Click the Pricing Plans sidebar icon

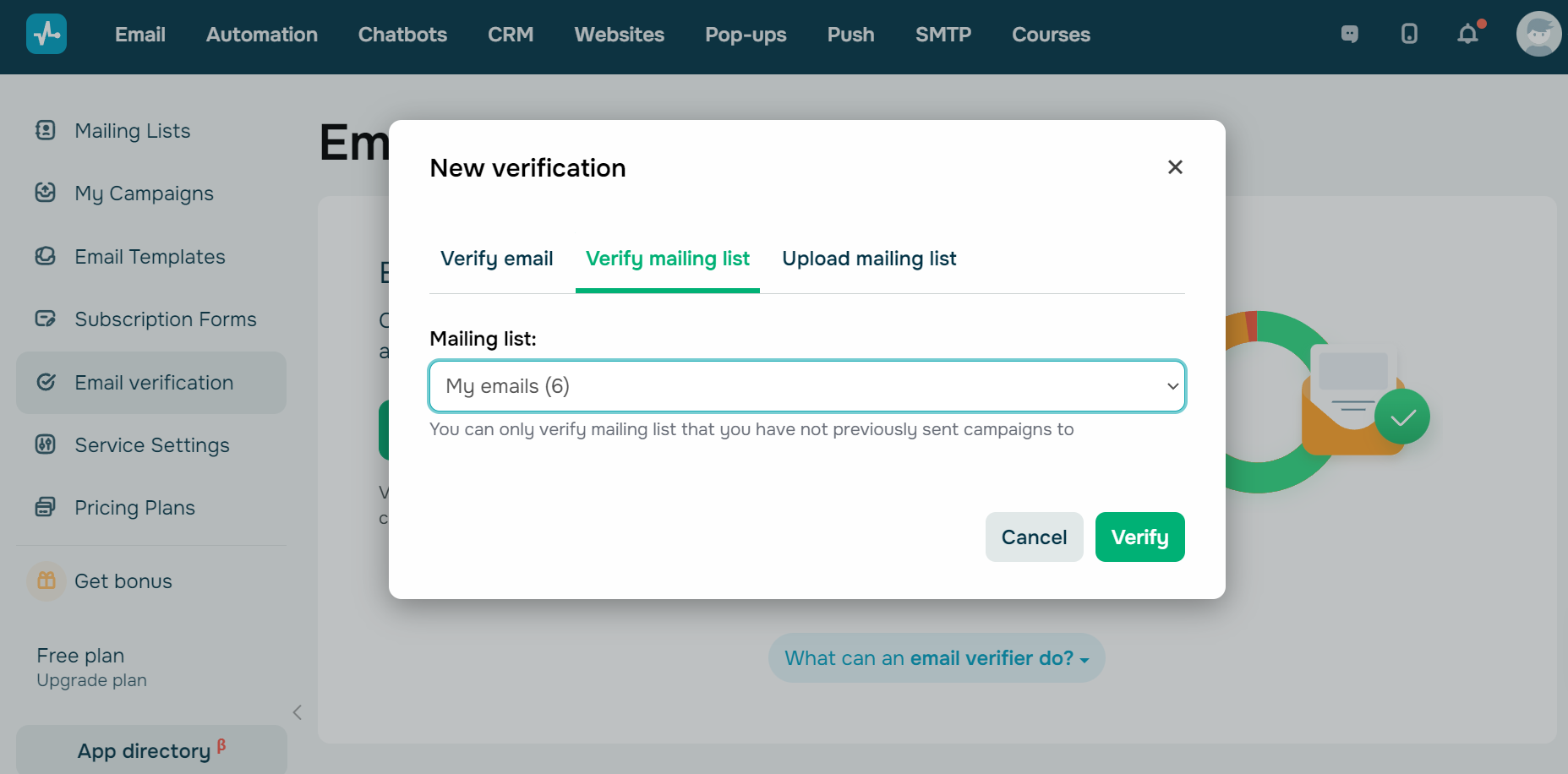(x=46, y=507)
